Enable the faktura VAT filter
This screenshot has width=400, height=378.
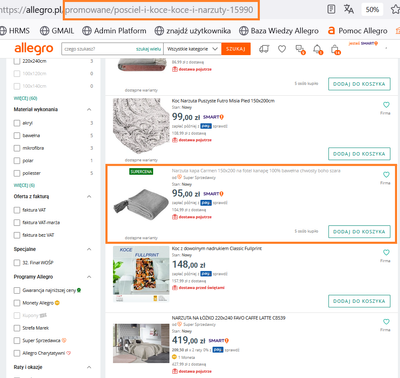click(x=17, y=210)
